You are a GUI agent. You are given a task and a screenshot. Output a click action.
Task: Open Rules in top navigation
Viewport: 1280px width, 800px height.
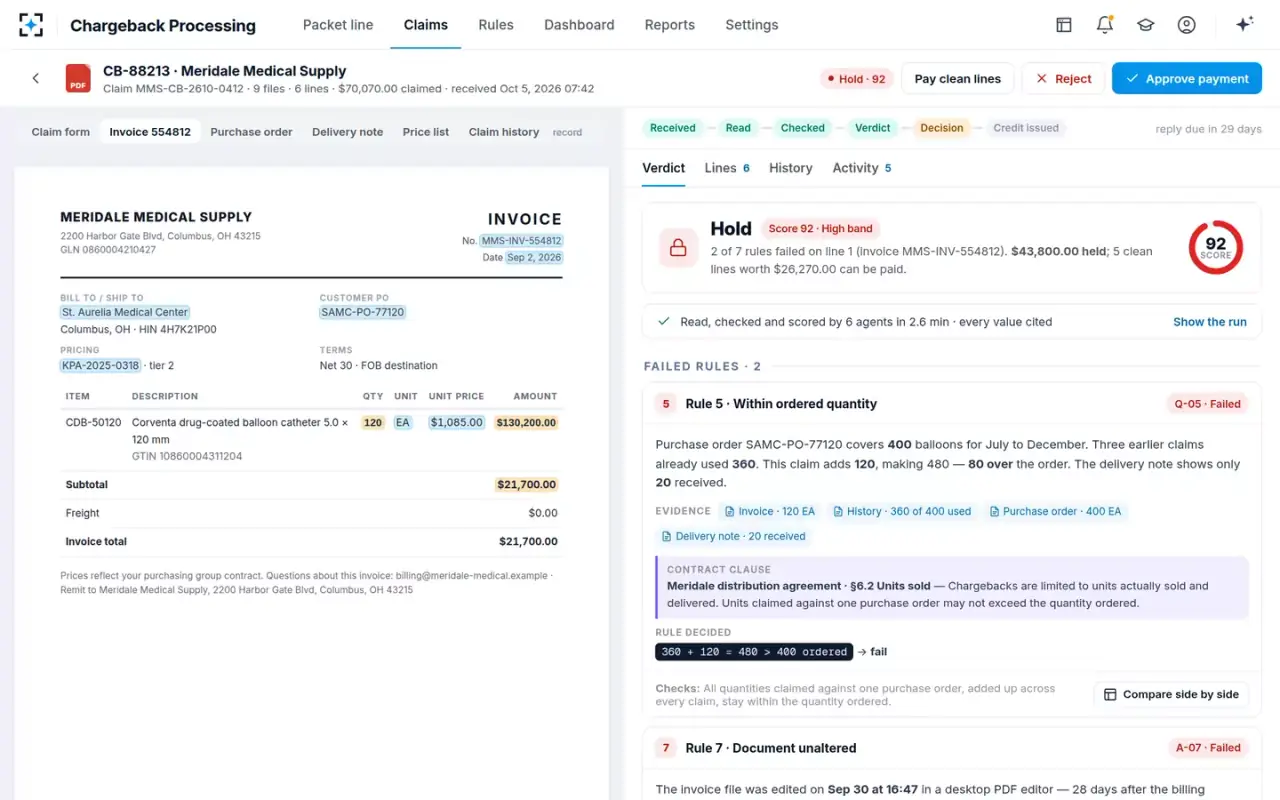coord(496,25)
